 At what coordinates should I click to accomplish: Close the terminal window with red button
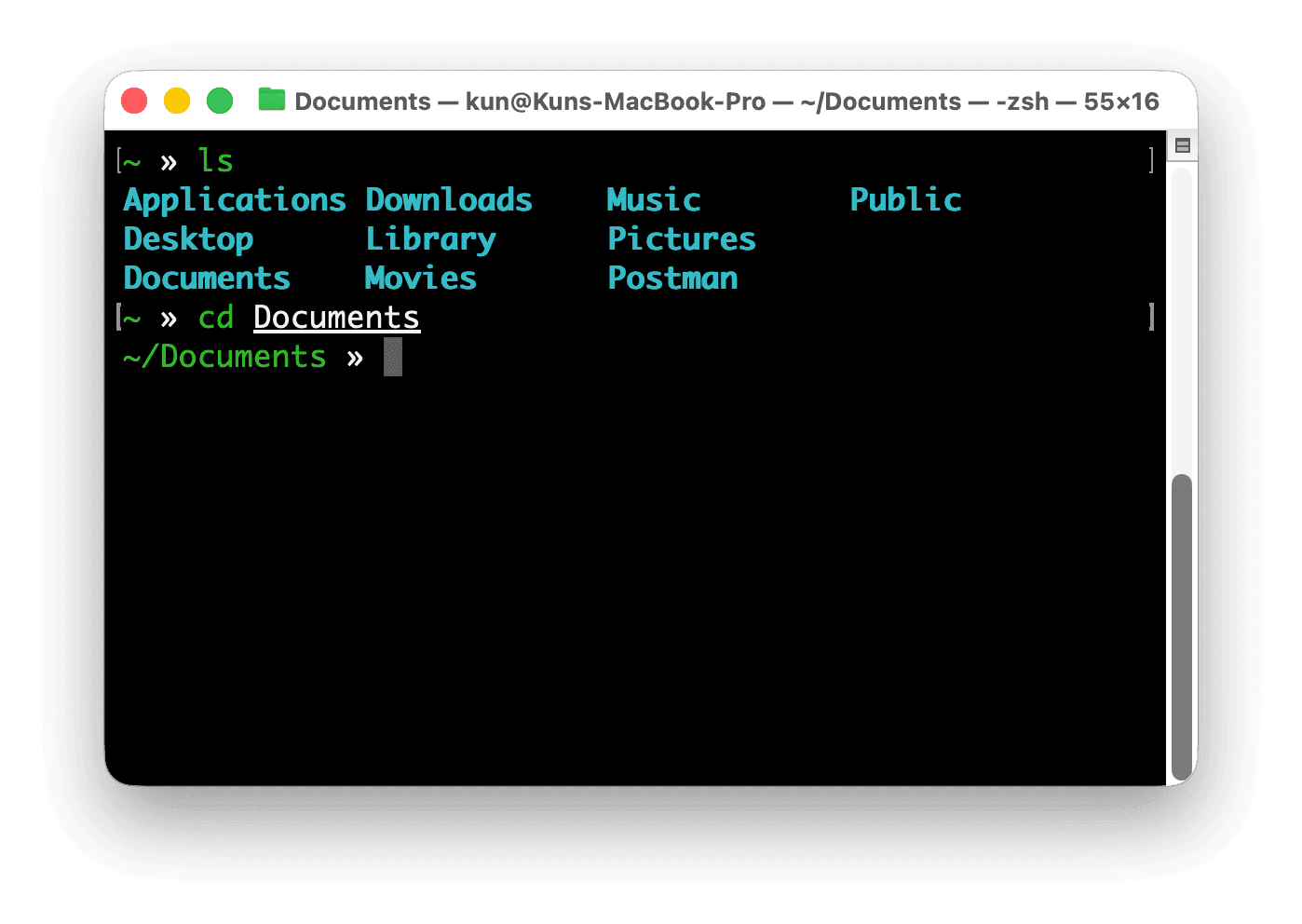click(x=135, y=101)
